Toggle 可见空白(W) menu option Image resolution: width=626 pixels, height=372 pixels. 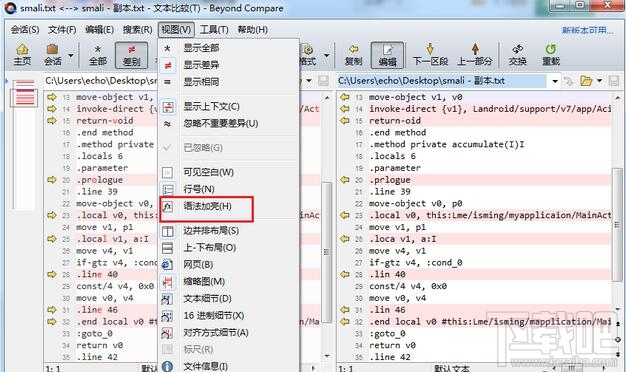[228, 172]
